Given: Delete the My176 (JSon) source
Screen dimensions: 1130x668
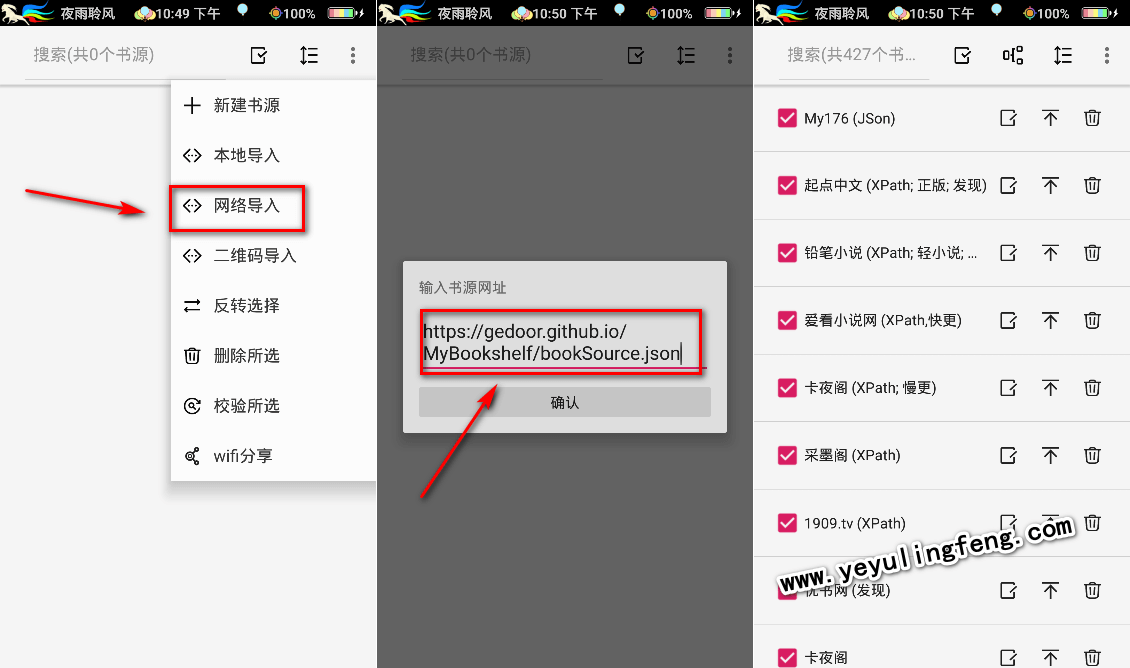Looking at the screenshot, I should 1093,118.
